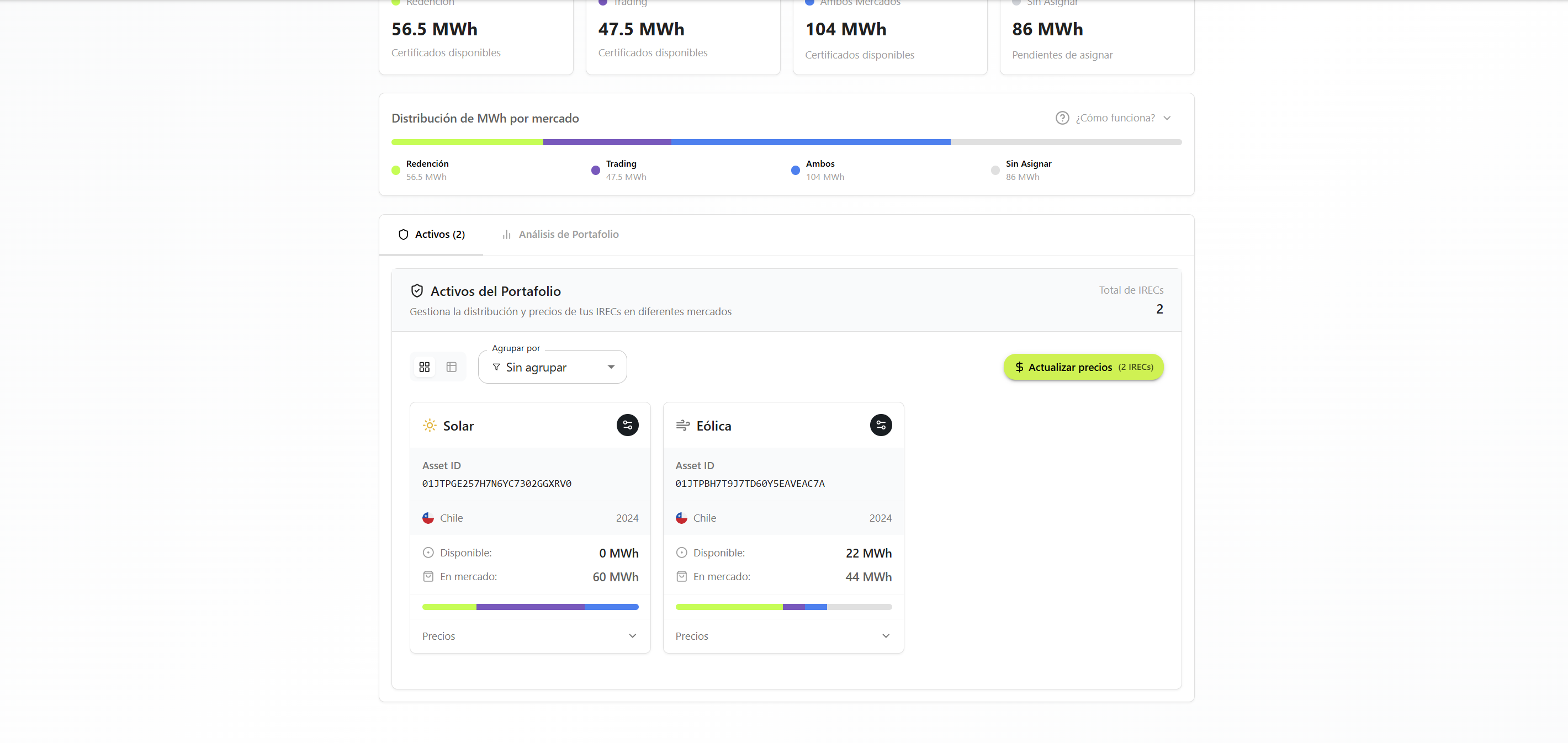Switch to grid card view
1568x743 pixels.
424,367
